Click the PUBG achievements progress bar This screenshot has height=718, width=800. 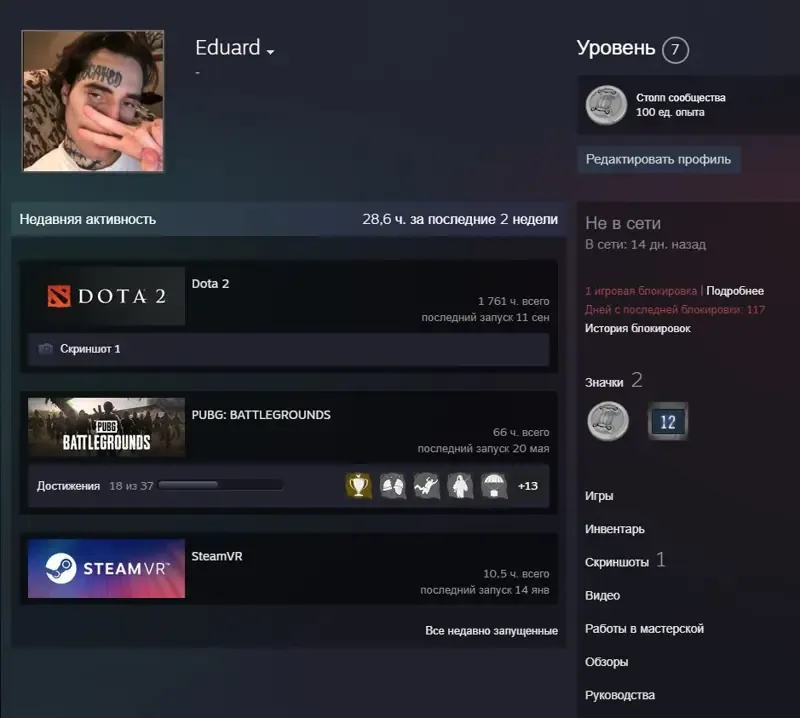coord(220,485)
